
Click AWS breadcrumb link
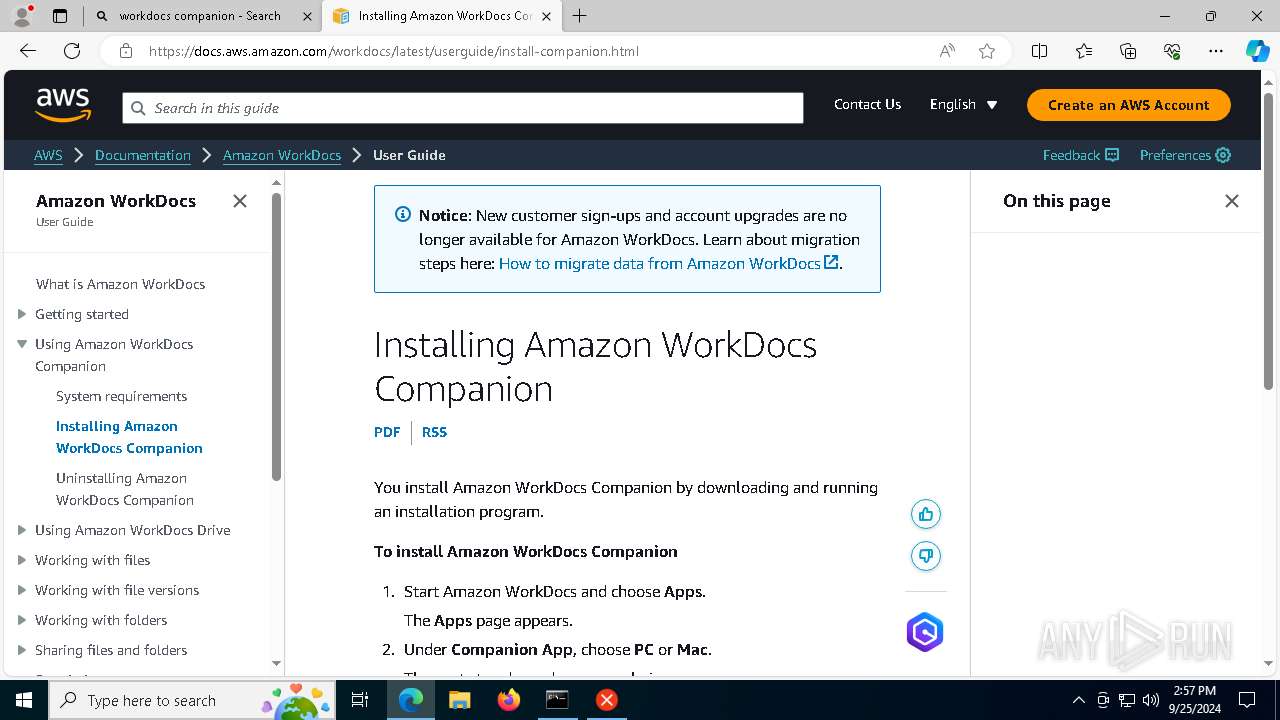(48, 155)
